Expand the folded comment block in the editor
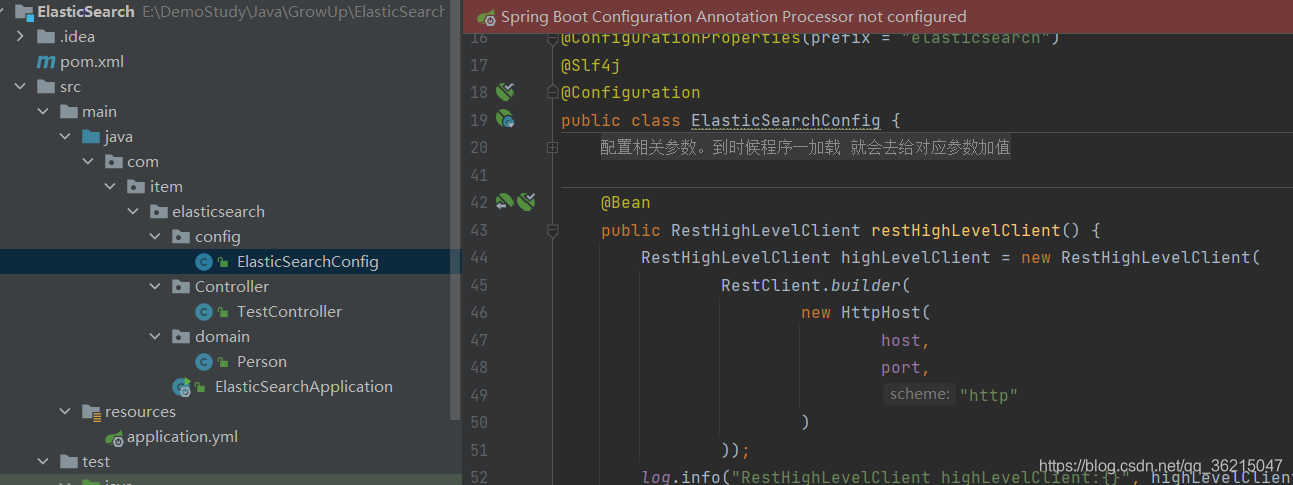The height and width of the screenshot is (485, 1293). point(552,148)
